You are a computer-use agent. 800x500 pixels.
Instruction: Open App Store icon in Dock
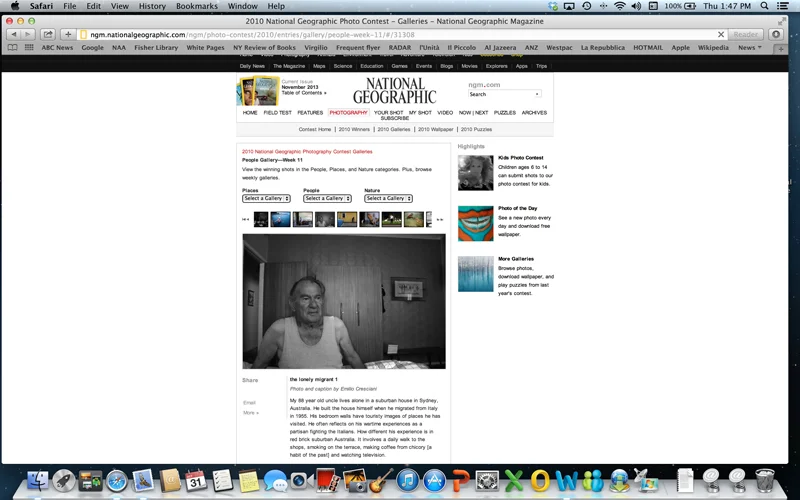coord(434,481)
